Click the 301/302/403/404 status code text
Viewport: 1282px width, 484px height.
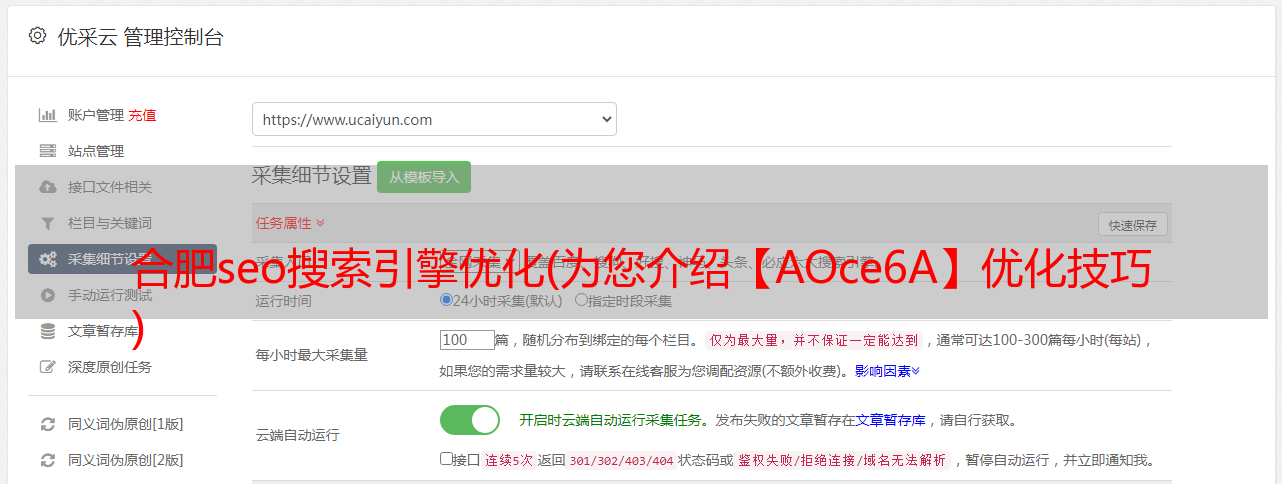pyautogui.click(x=621, y=460)
